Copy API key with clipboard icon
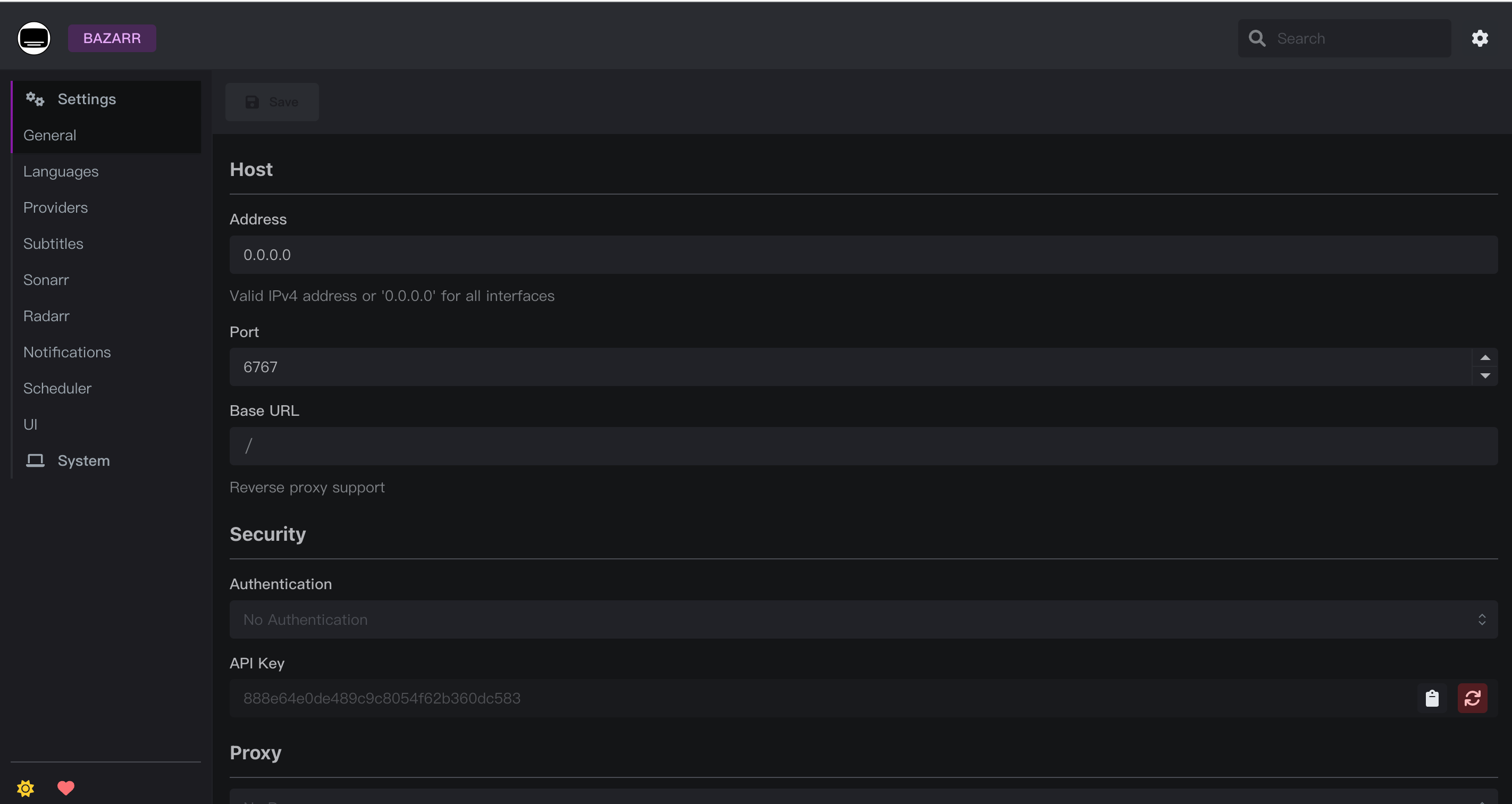This screenshot has width=1512, height=804. pyautogui.click(x=1432, y=698)
